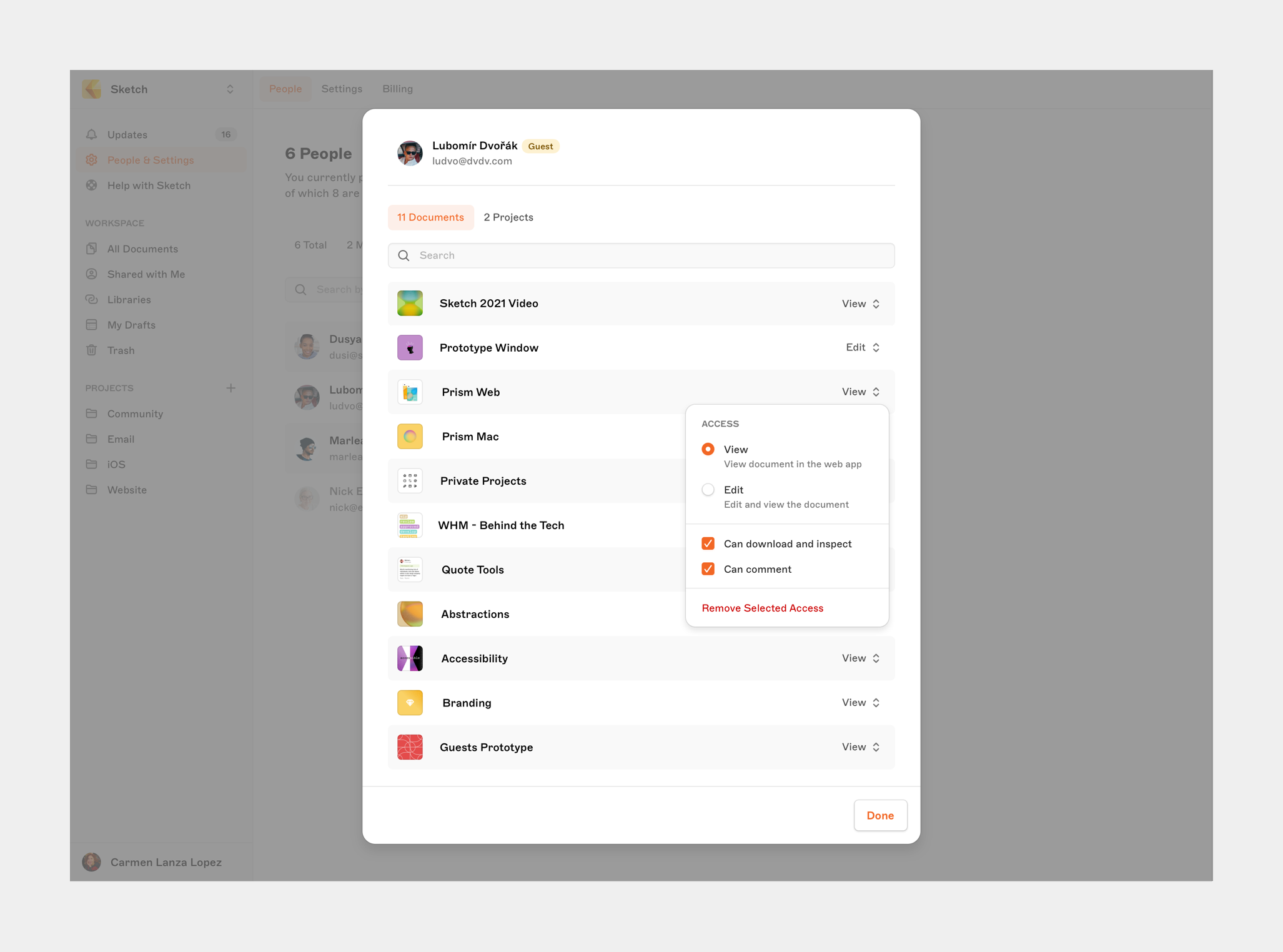Expand access dropdown for Accessibility document
Screen dimensions: 1283x952
861,658
